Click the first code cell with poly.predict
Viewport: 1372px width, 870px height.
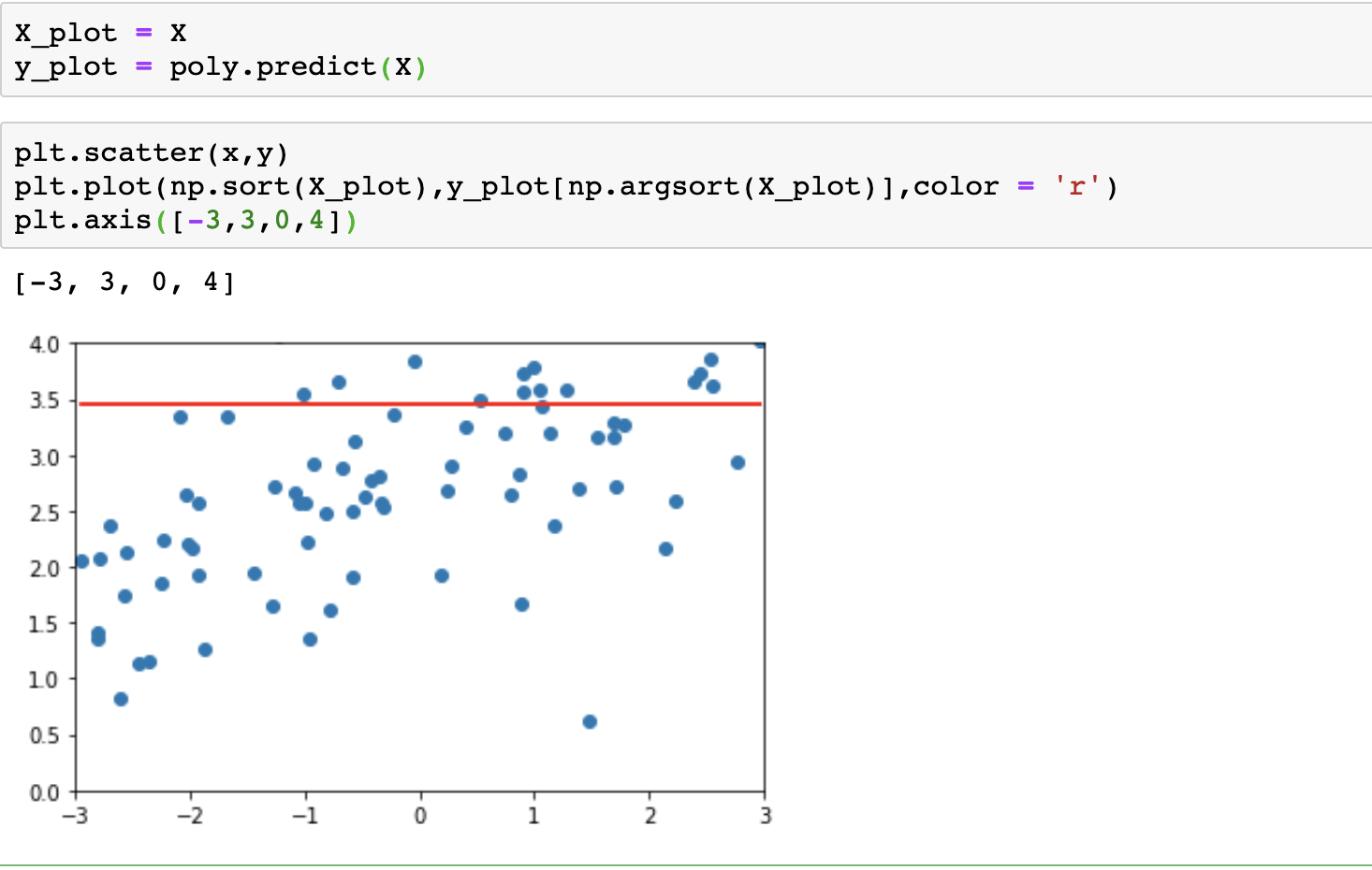pyautogui.click(x=686, y=50)
